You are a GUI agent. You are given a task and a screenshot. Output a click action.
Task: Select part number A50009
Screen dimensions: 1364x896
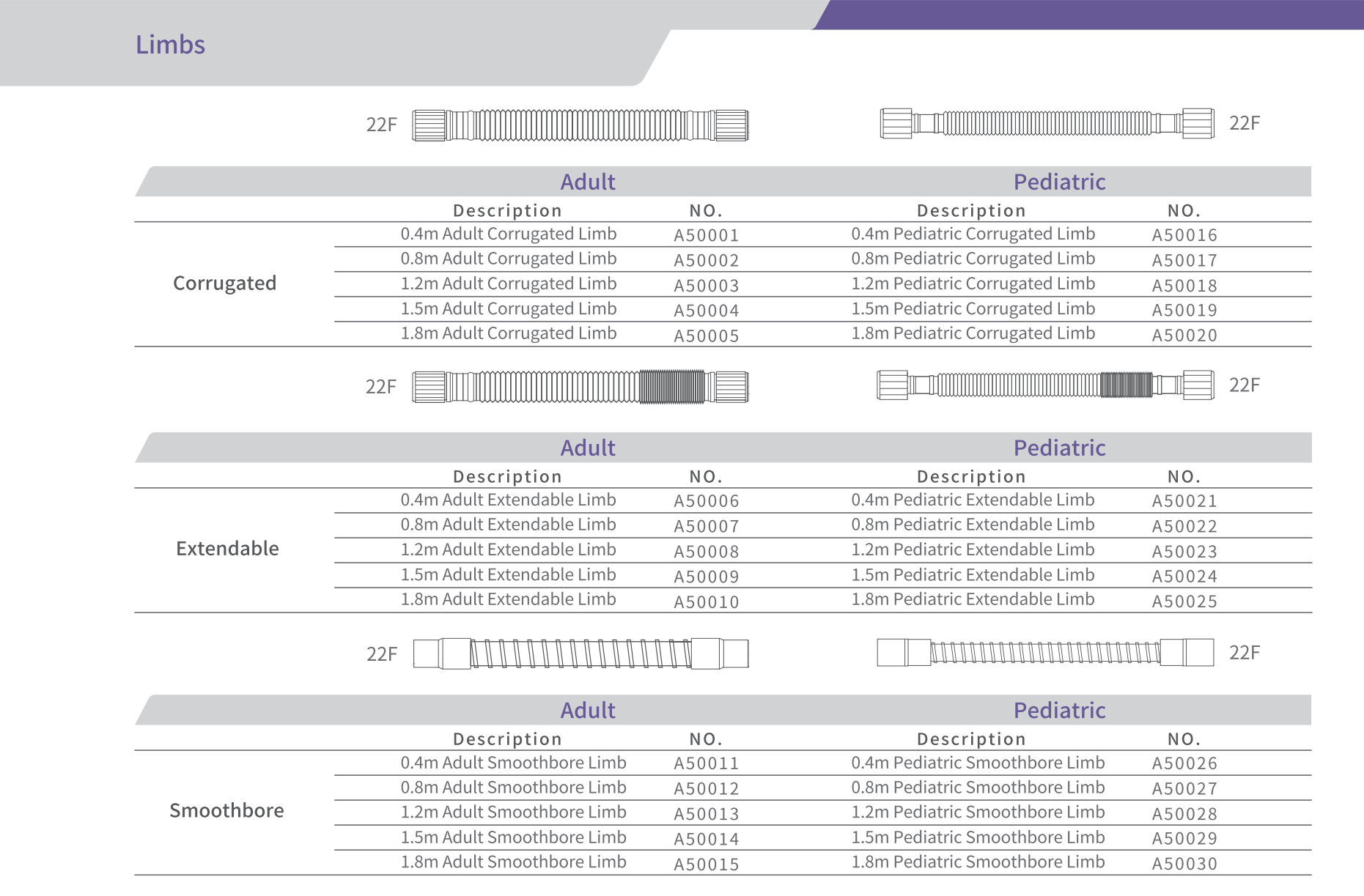(x=706, y=577)
